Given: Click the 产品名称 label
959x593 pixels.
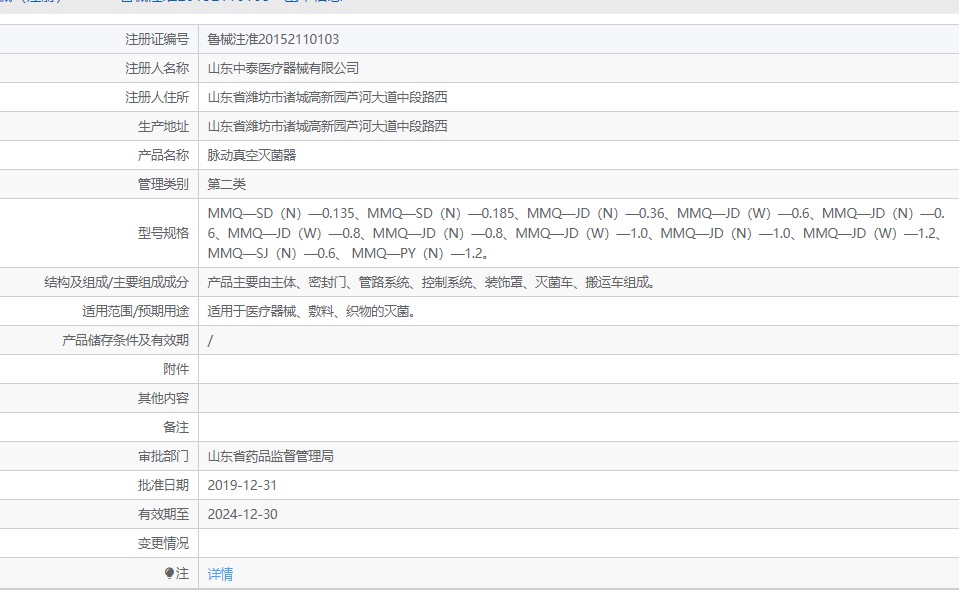Looking at the screenshot, I should pyautogui.click(x=163, y=155).
